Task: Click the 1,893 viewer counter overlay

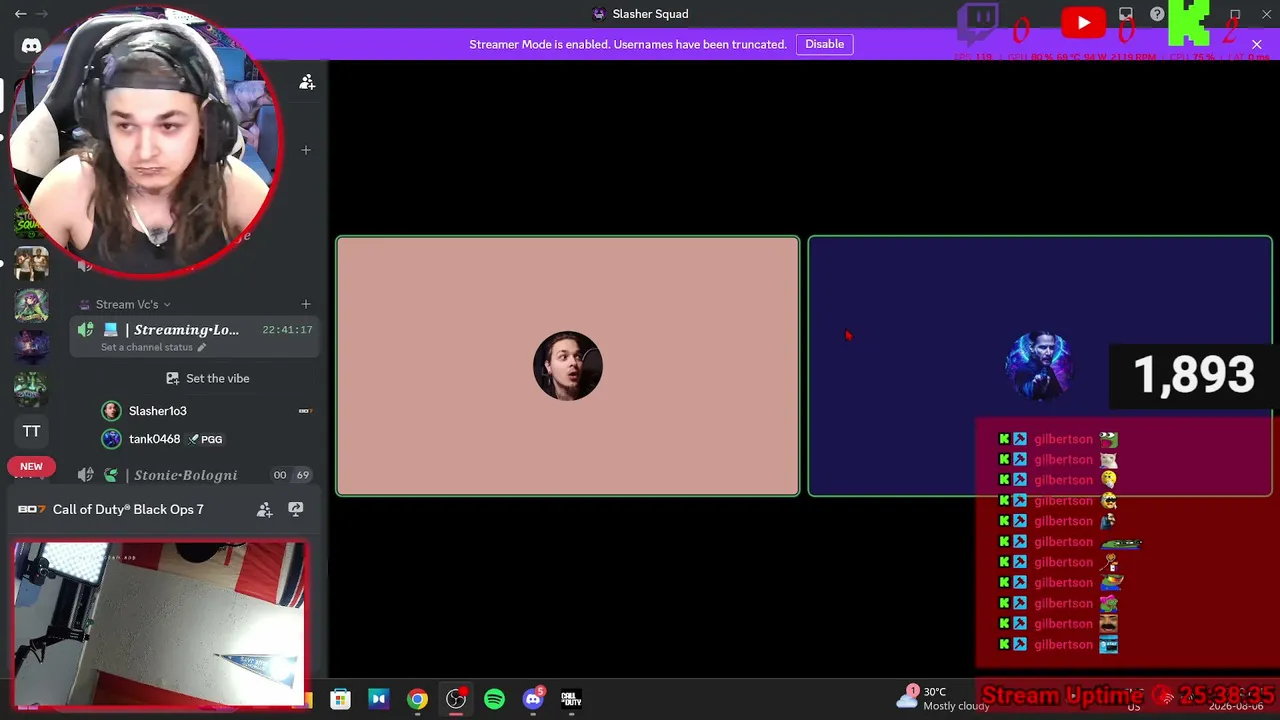Action: (1193, 376)
